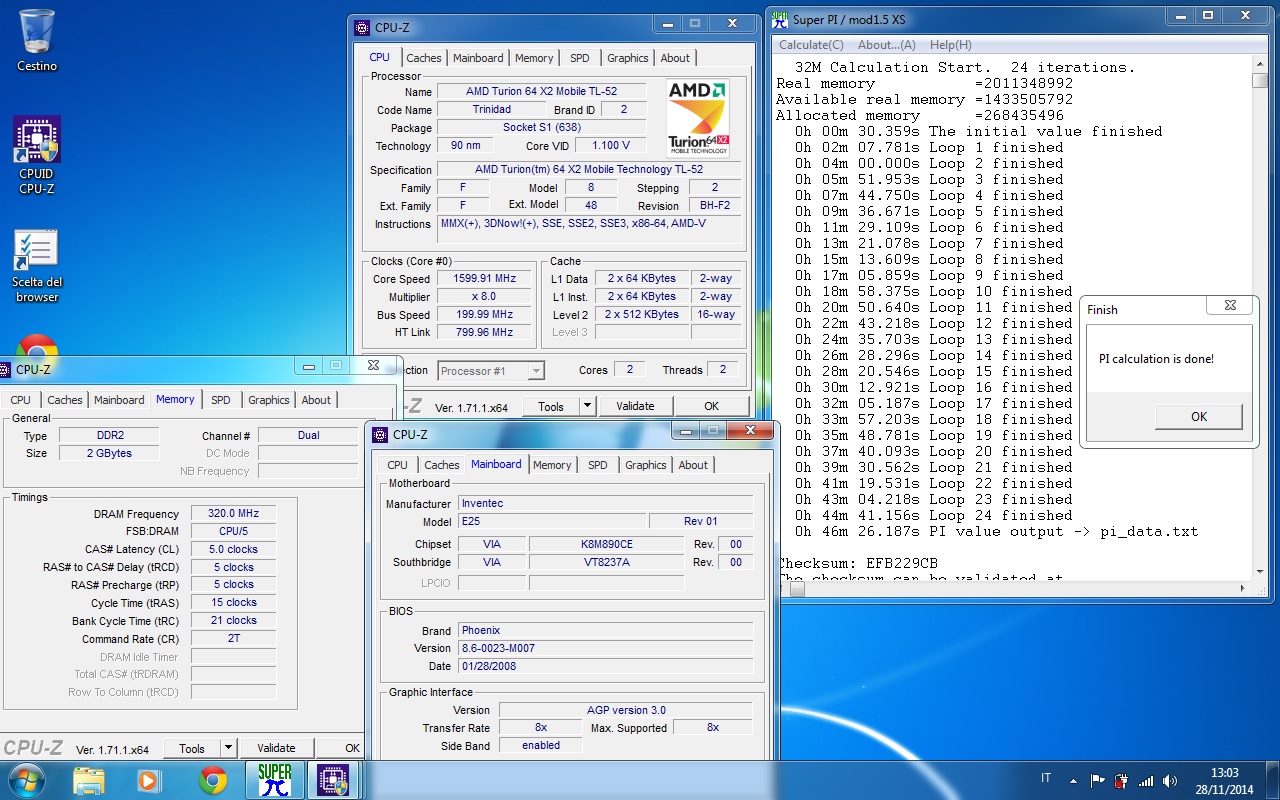The width and height of the screenshot is (1280, 800).
Task: Select CPU tab in Mainboard window
Action: point(397,465)
